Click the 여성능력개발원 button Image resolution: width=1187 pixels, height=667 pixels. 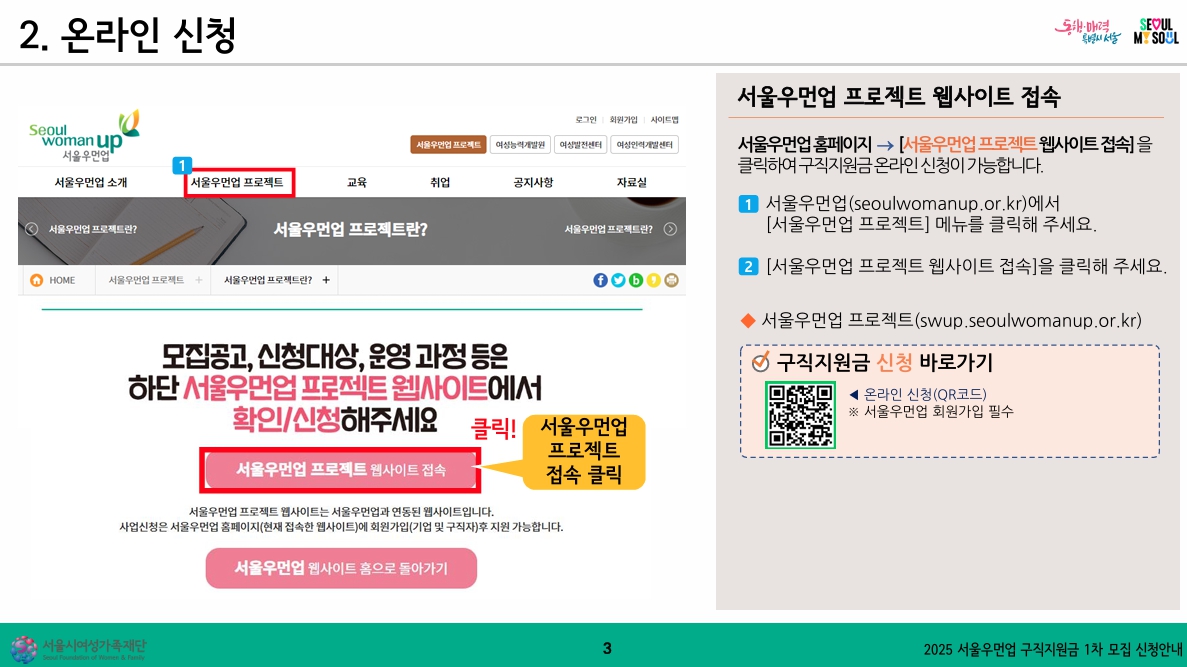coord(520,145)
